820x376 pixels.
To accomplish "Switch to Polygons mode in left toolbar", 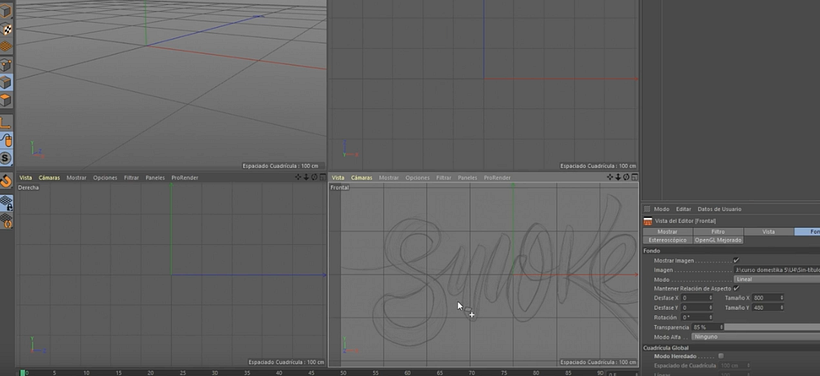I will pos(6,100).
